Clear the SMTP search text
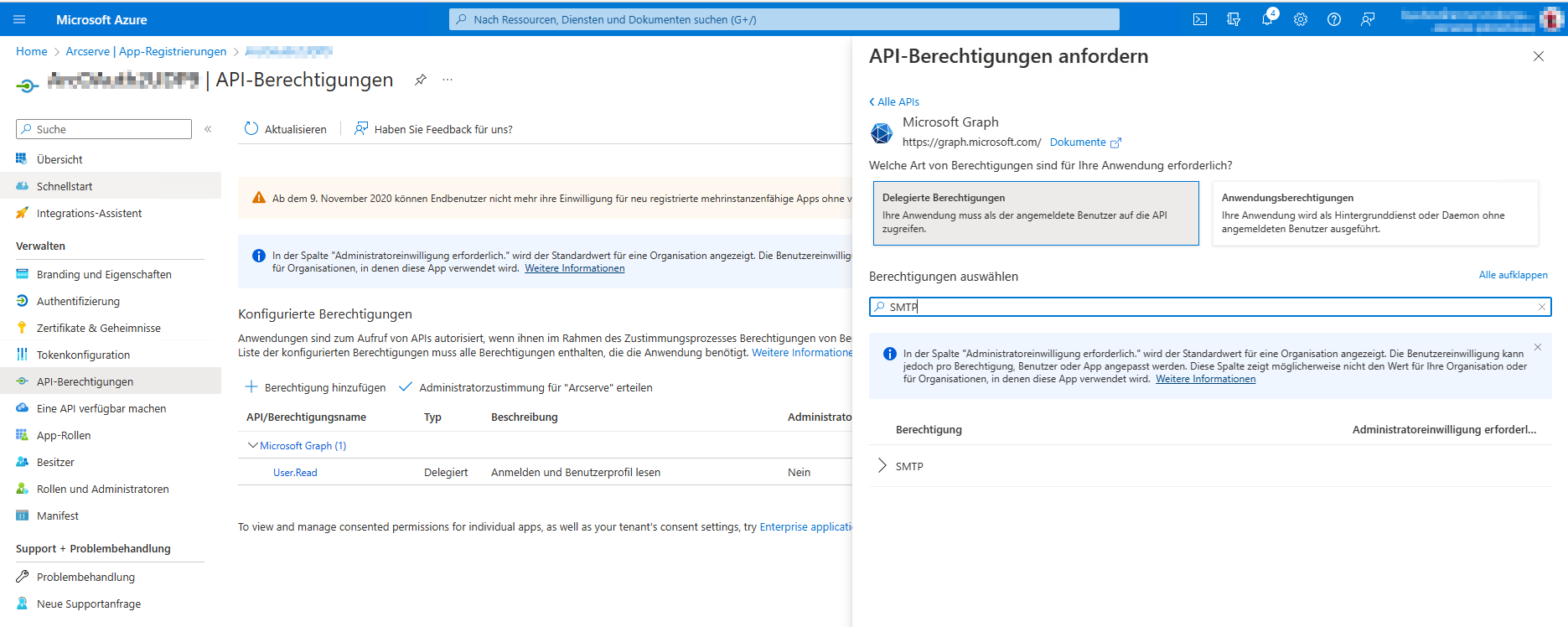1568x627 pixels. tap(1541, 307)
